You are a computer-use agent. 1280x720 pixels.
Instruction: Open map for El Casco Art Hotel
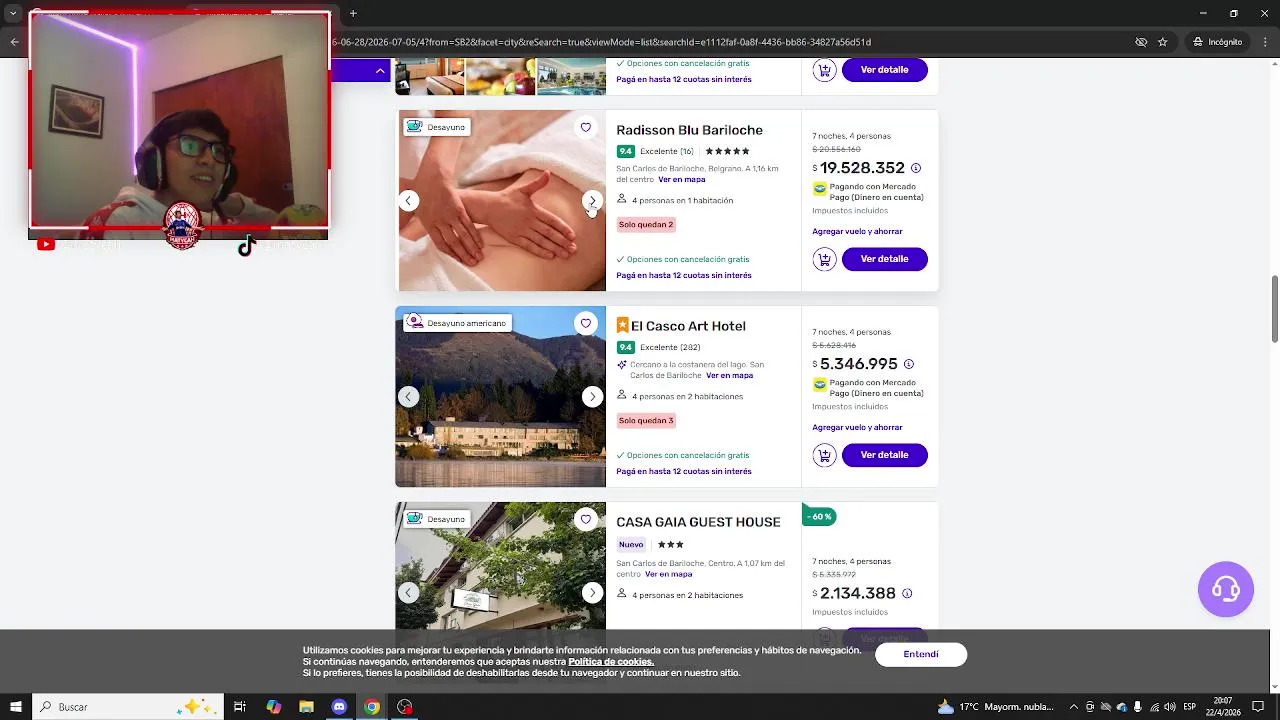pos(730,376)
